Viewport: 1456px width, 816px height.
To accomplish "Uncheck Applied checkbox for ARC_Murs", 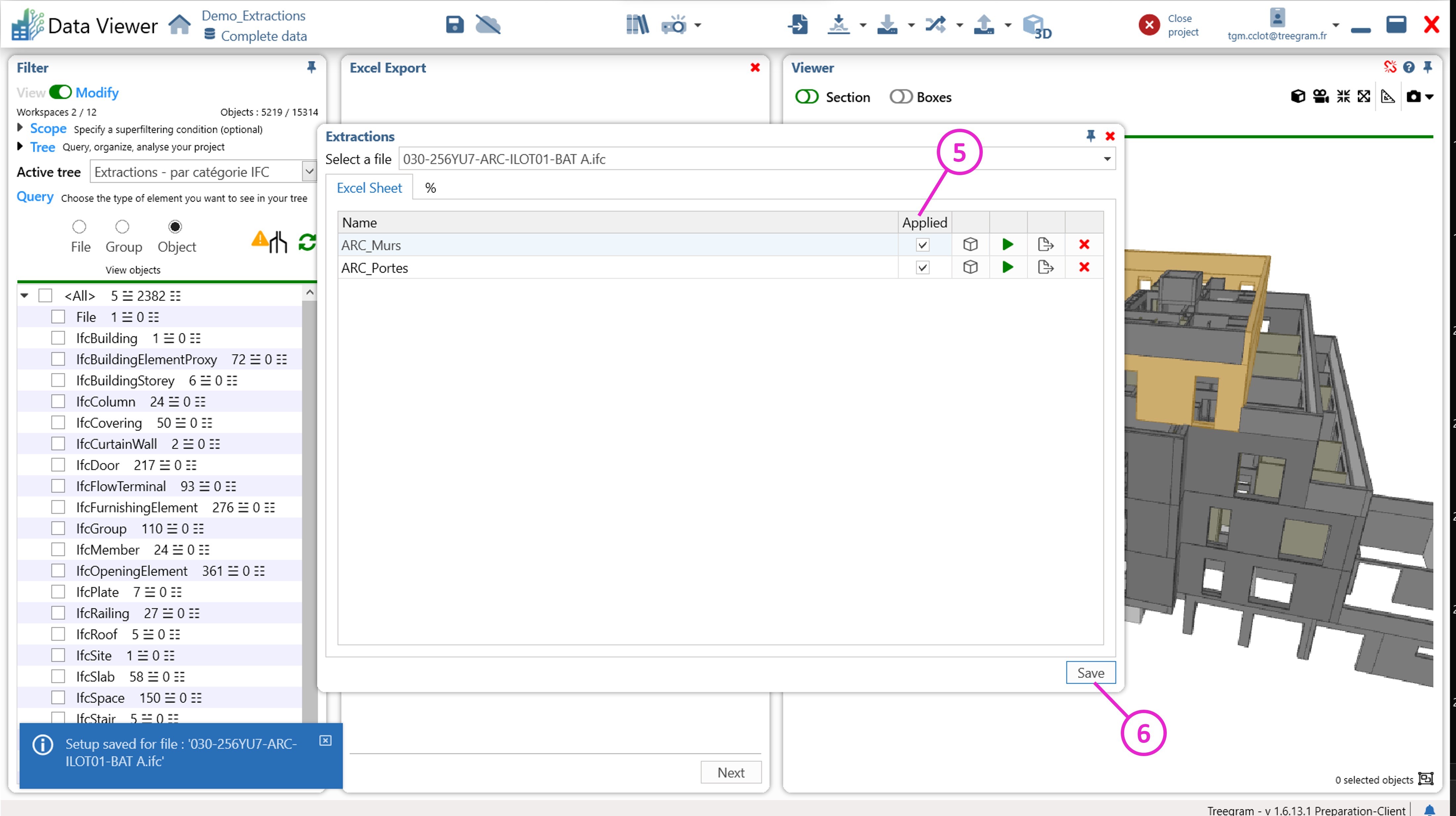I will [x=923, y=245].
